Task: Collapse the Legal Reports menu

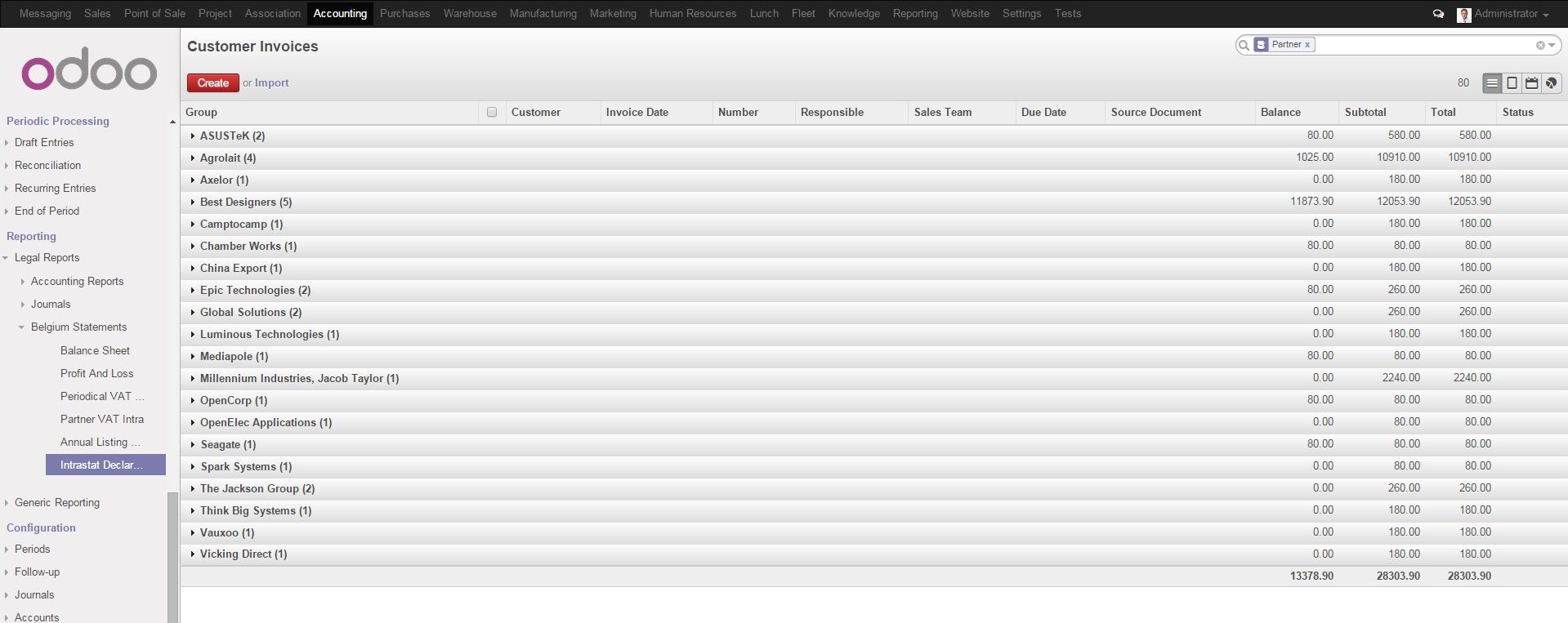Action: point(47,258)
